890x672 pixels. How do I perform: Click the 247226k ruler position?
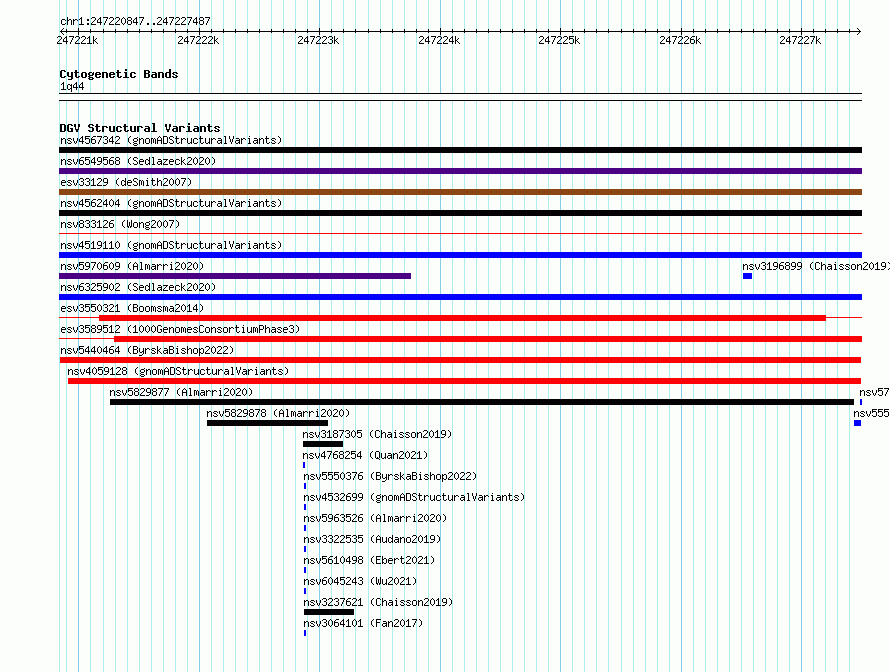pyautogui.click(x=681, y=40)
